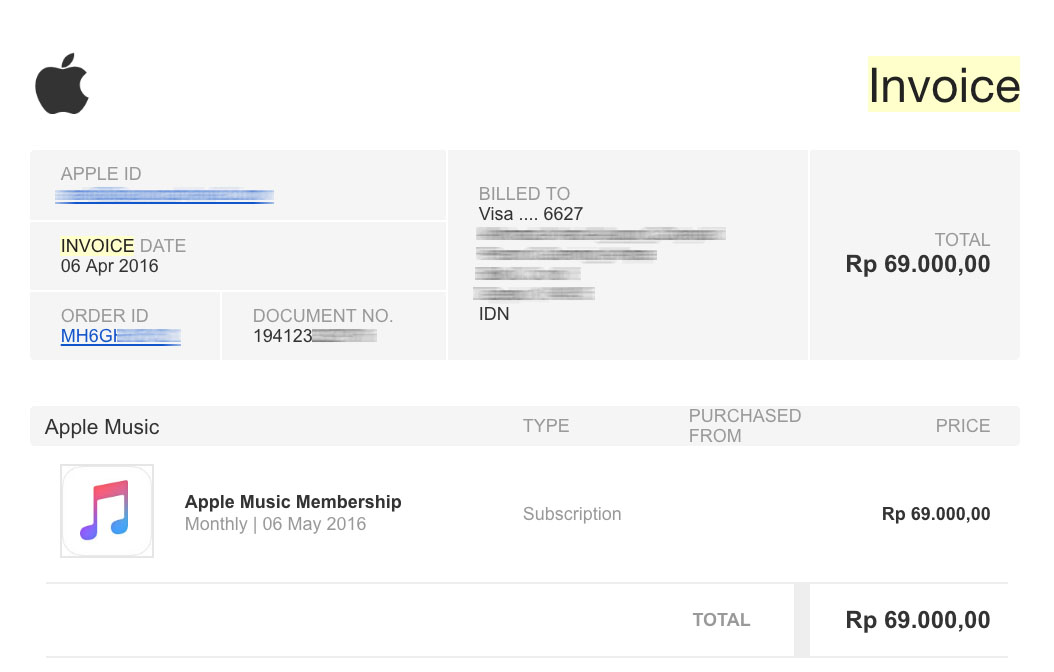Click the Apple Music app icon
Image resolution: width=1054 pixels, height=672 pixels.
(x=106, y=511)
